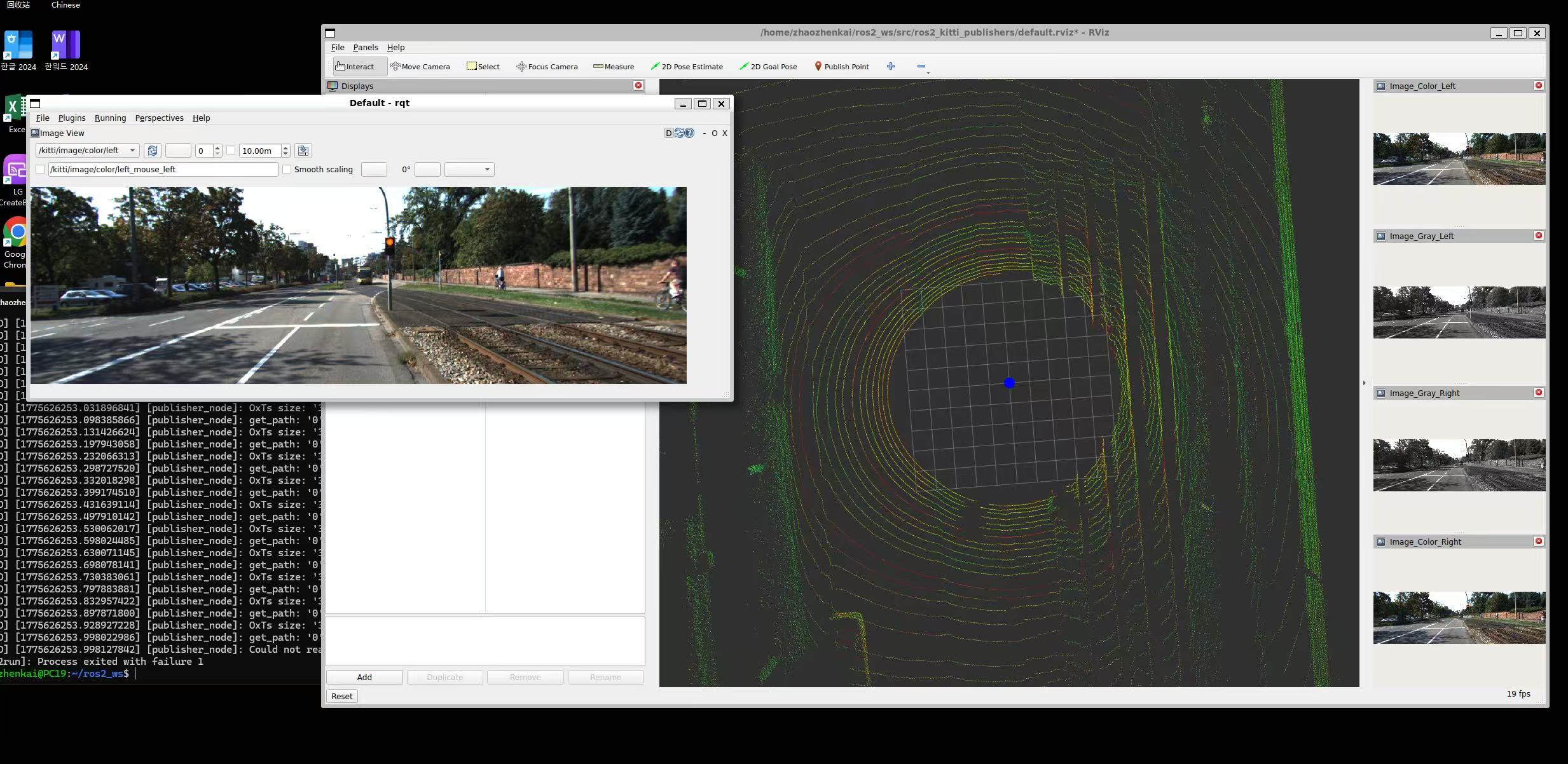Decrement the zoom number spinbox showing 0

tap(217, 154)
